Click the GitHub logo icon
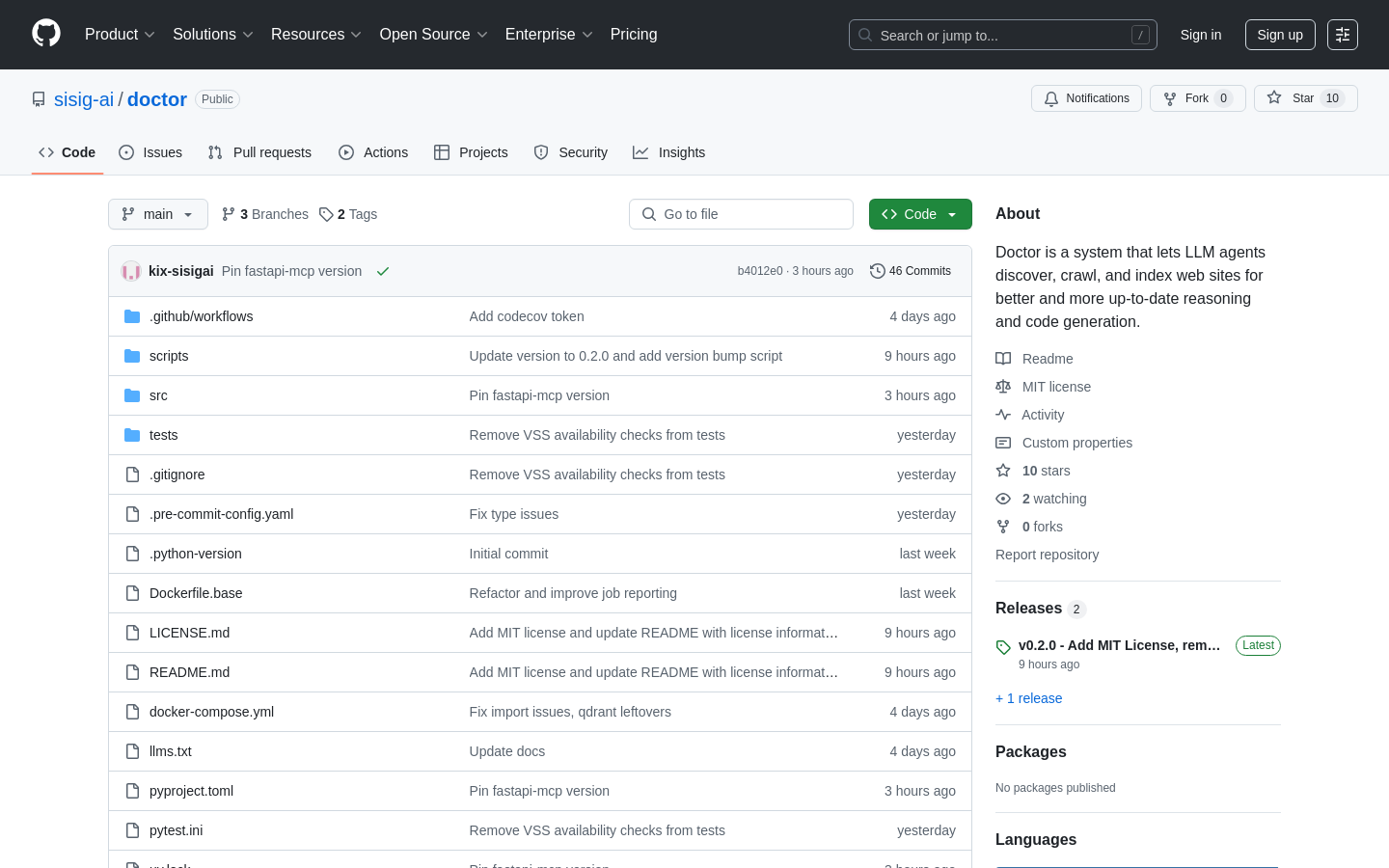Image resolution: width=1389 pixels, height=868 pixels. pos(46,34)
